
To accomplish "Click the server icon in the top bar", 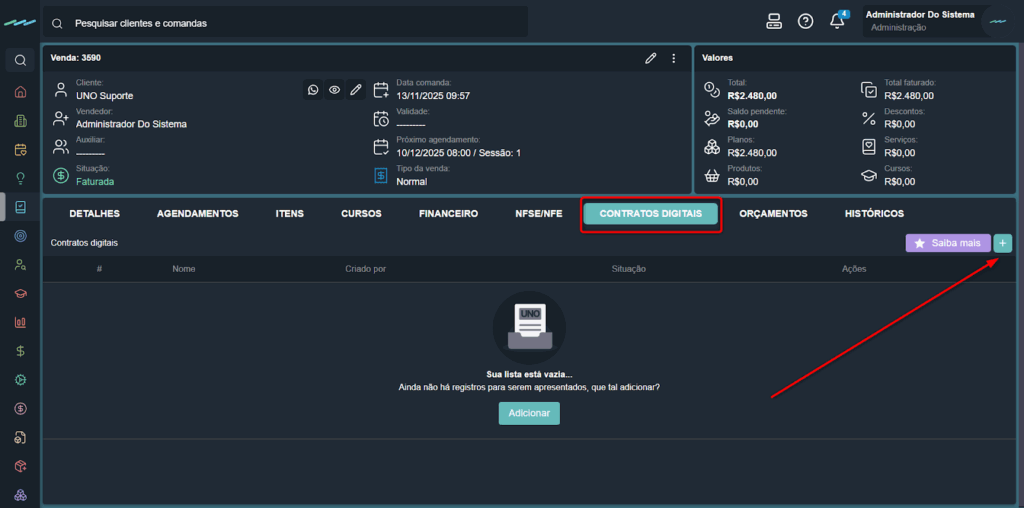I will pyautogui.click(x=773, y=22).
